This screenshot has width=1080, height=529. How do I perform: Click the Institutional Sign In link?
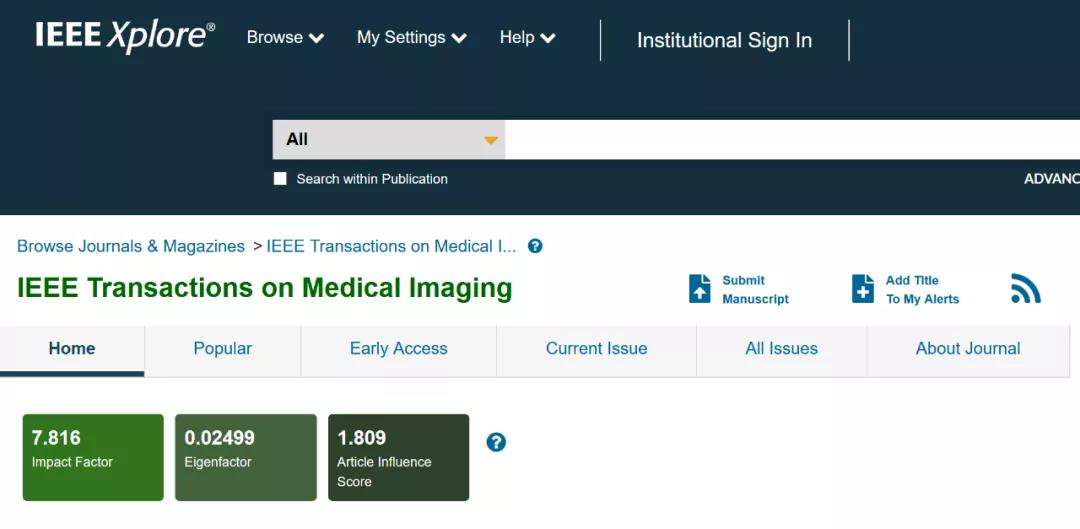coord(725,41)
